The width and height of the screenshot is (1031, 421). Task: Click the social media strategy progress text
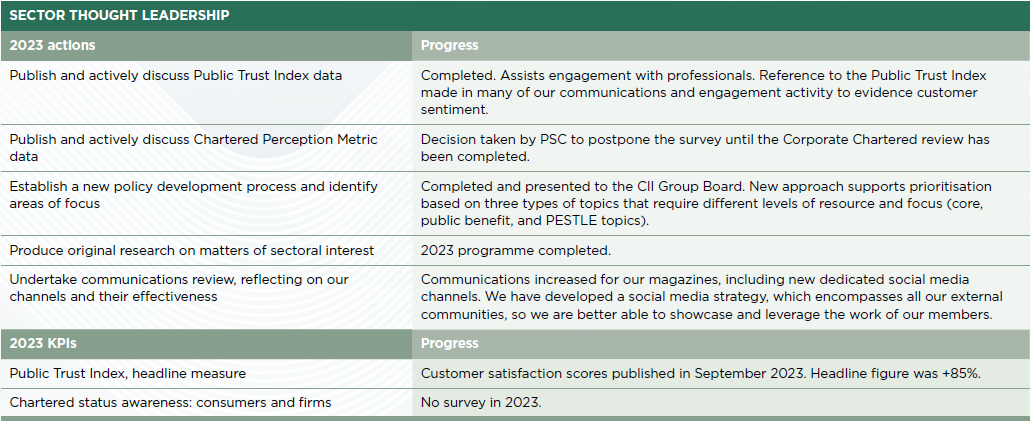click(711, 297)
